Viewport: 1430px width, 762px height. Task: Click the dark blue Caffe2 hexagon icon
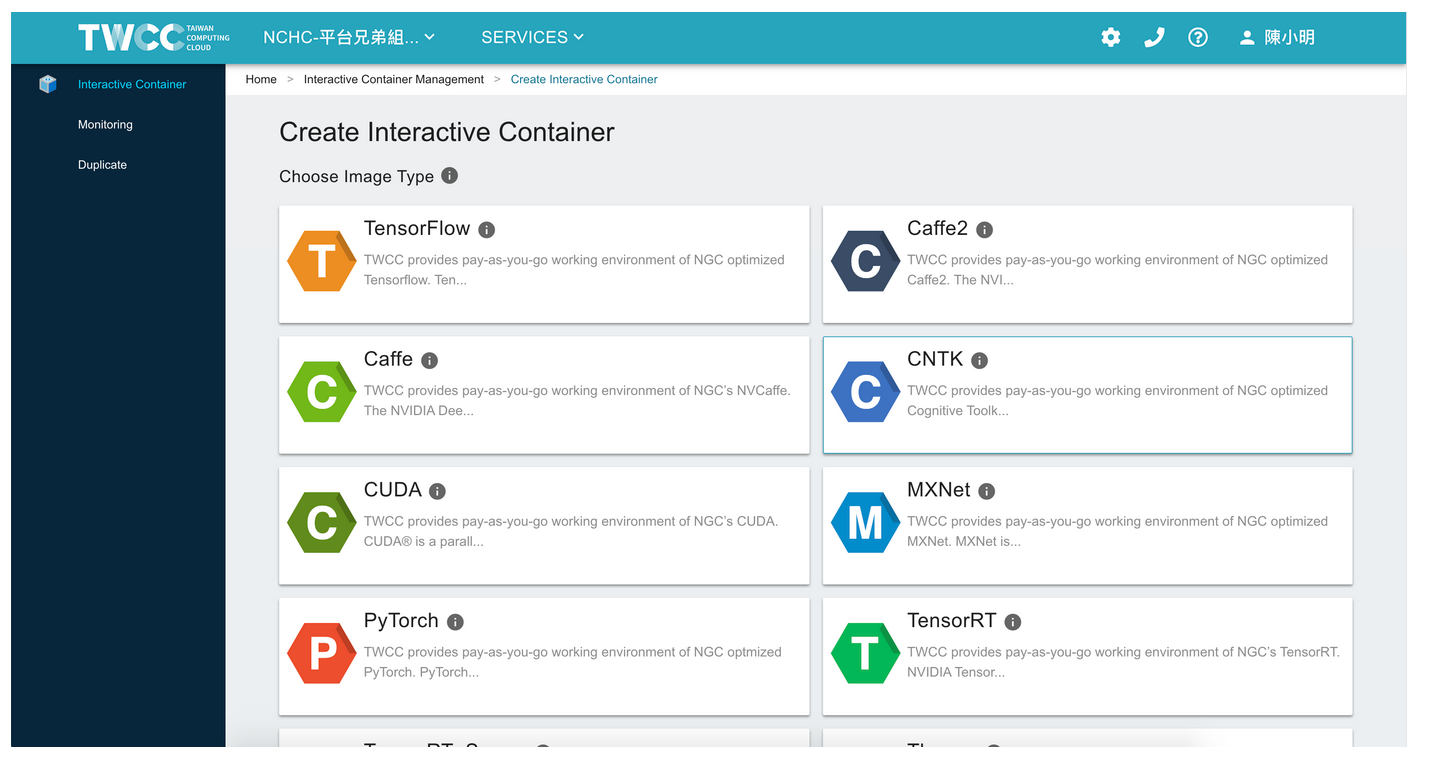(865, 261)
